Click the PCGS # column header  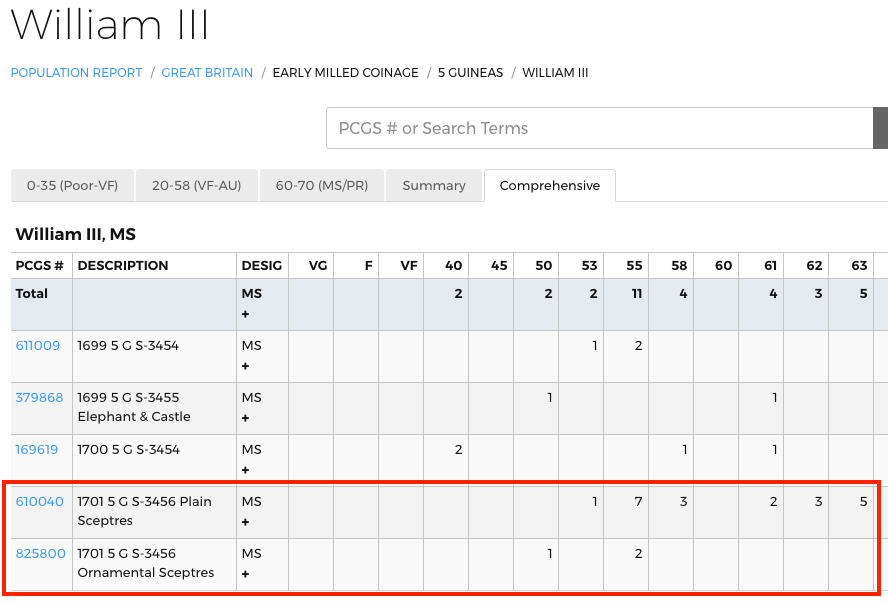[40, 266]
